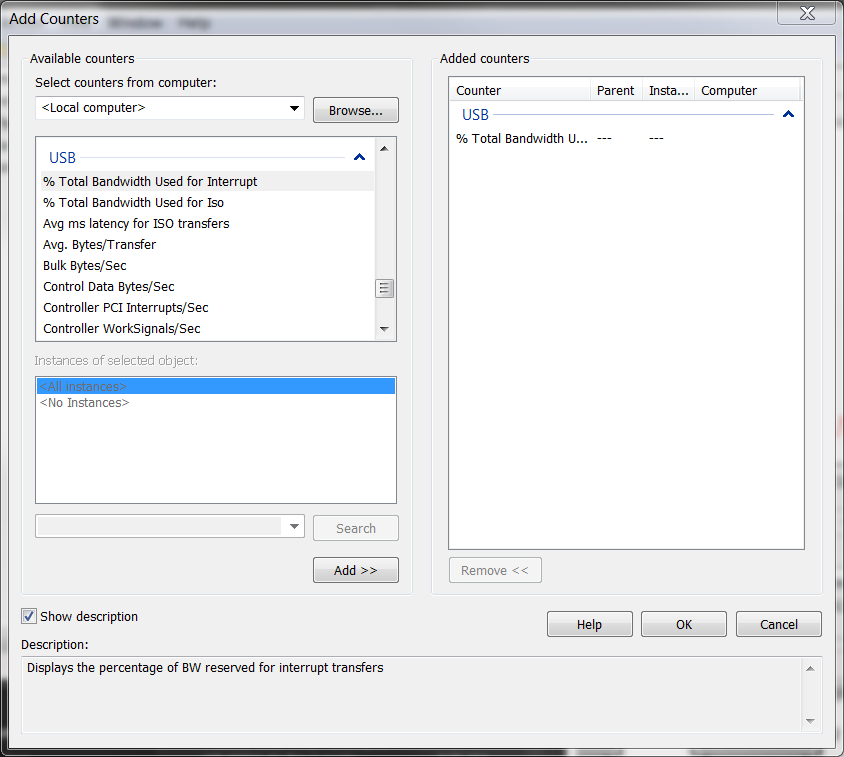Image resolution: width=844 pixels, height=757 pixels.
Task: Collapse the USB group in Added counters
Action: (788, 114)
